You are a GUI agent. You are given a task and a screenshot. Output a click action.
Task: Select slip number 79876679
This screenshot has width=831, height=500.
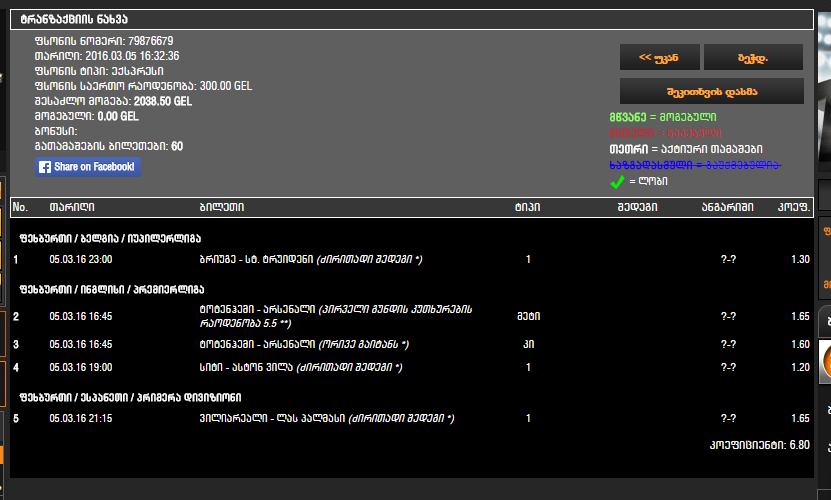(x=151, y=41)
